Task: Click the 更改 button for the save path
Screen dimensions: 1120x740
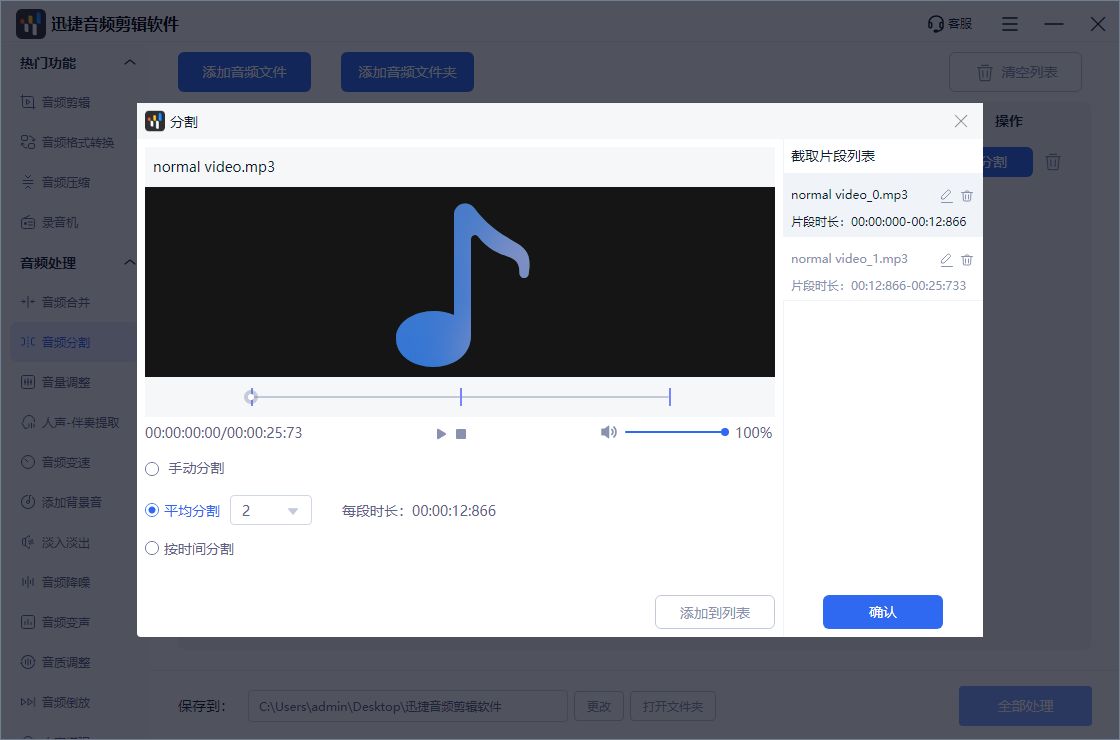Action: click(599, 706)
